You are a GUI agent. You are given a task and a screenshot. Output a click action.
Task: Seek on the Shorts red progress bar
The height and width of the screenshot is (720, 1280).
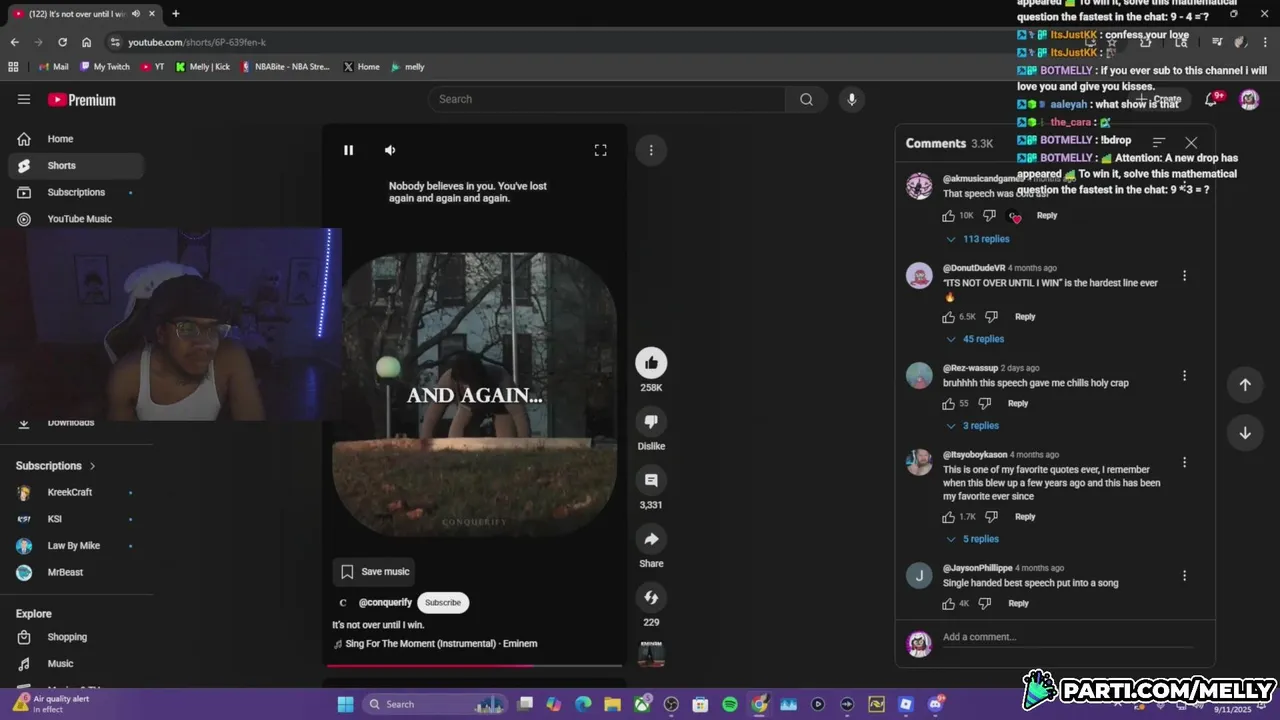(x=474, y=665)
